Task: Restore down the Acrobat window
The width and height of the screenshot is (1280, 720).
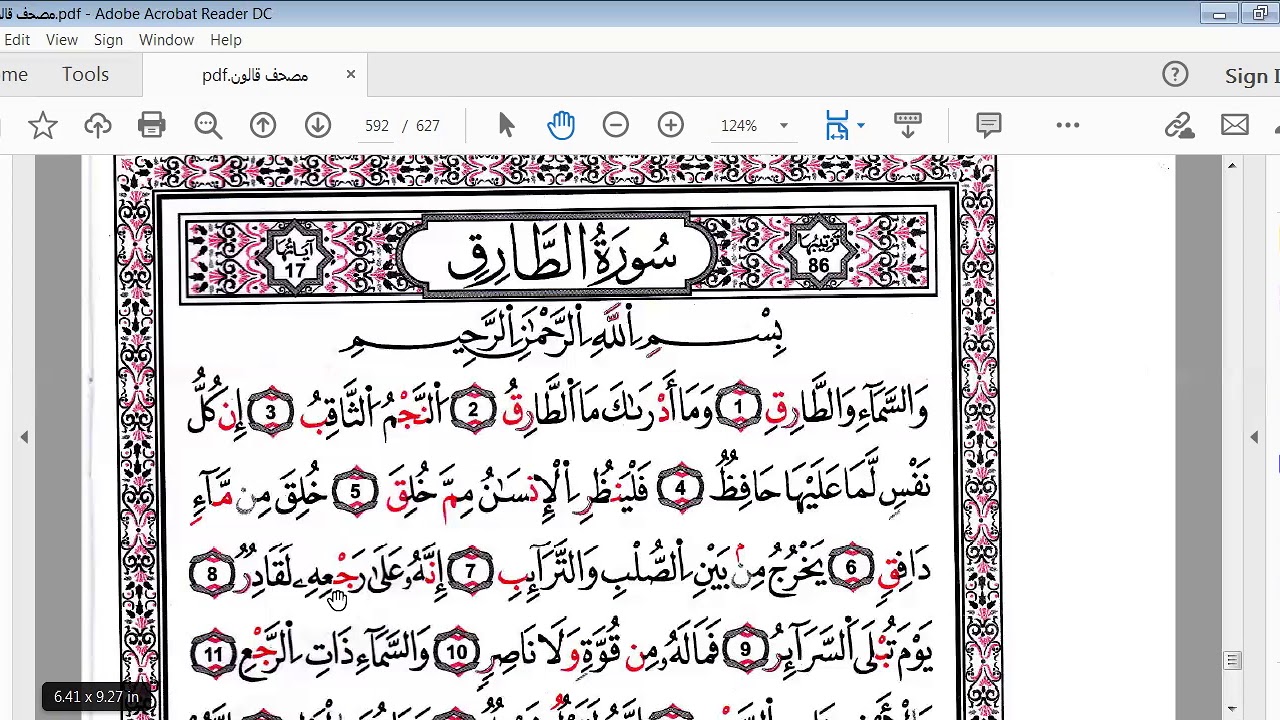Action: (x=1260, y=14)
